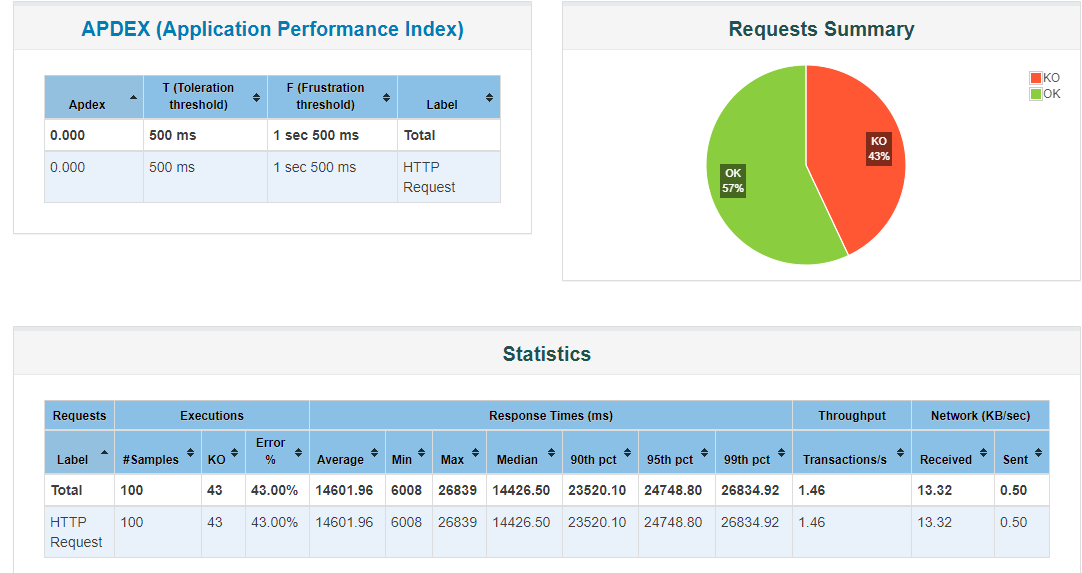
Task: Click HTTP Request row in Statistics table
Action: coord(76,532)
